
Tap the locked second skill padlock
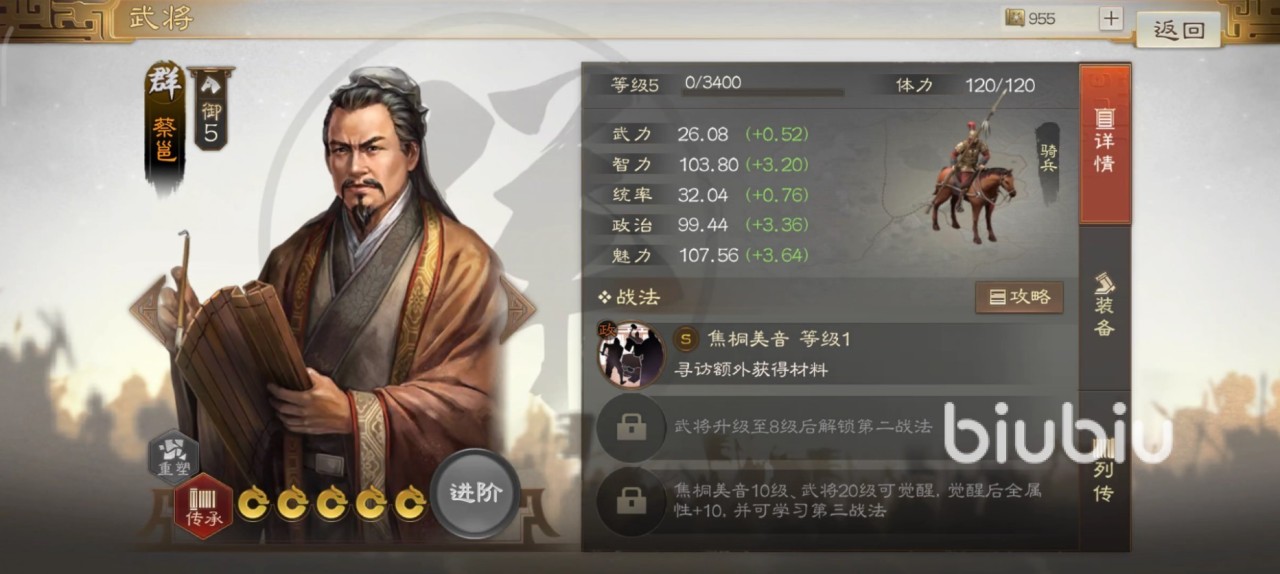coord(630,427)
